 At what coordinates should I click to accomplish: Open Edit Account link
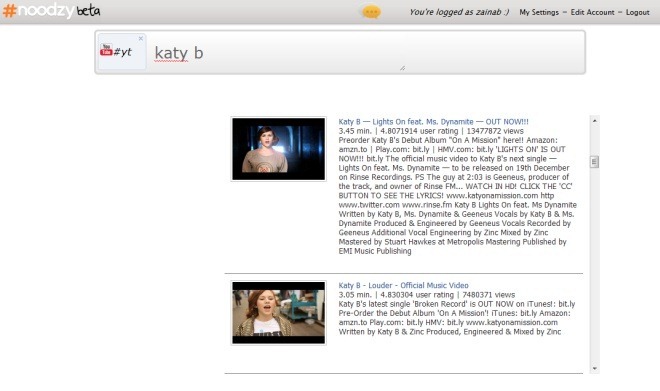(592, 12)
